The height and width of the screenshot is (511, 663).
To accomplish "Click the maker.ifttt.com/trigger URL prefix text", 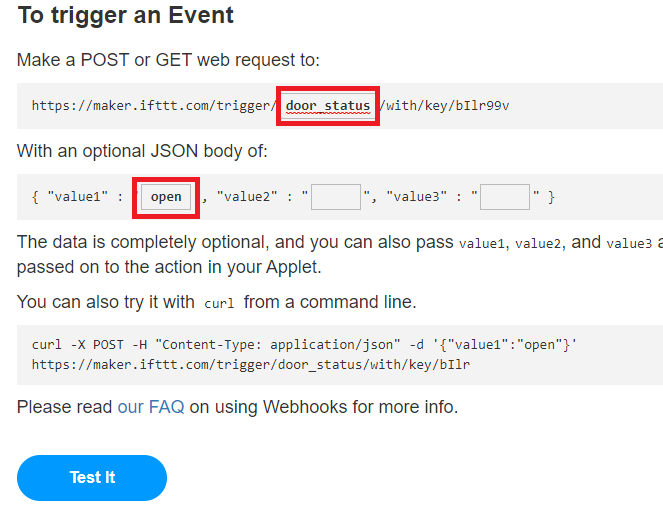I will click(152, 106).
